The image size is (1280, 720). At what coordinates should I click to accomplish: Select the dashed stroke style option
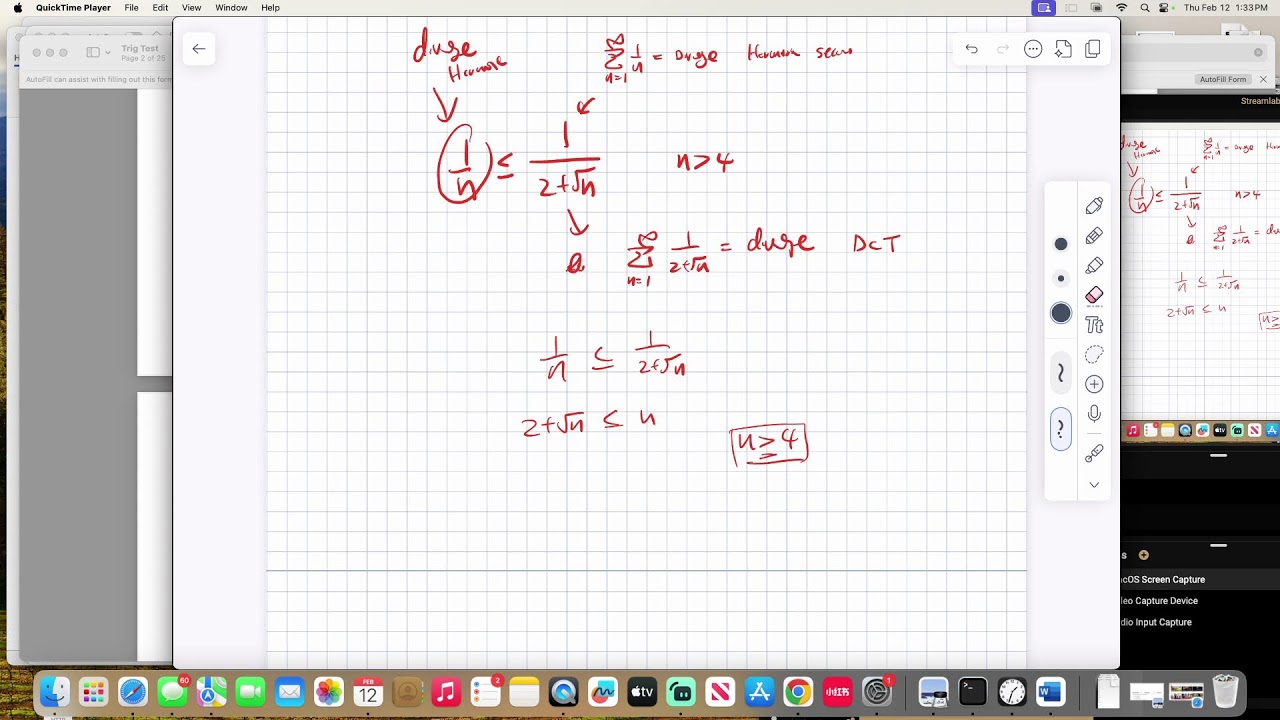tap(1061, 429)
